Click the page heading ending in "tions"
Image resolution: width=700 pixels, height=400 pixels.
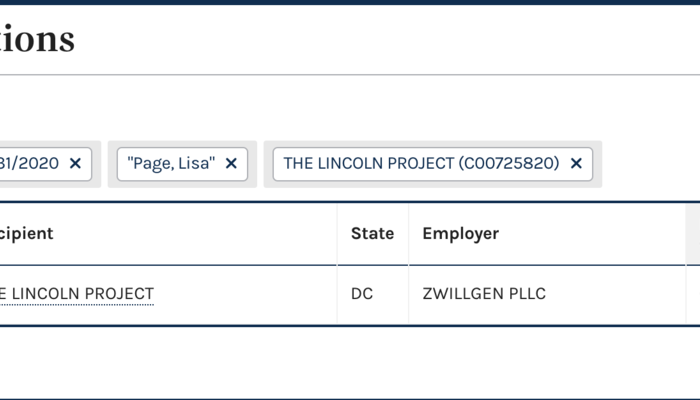(37, 40)
